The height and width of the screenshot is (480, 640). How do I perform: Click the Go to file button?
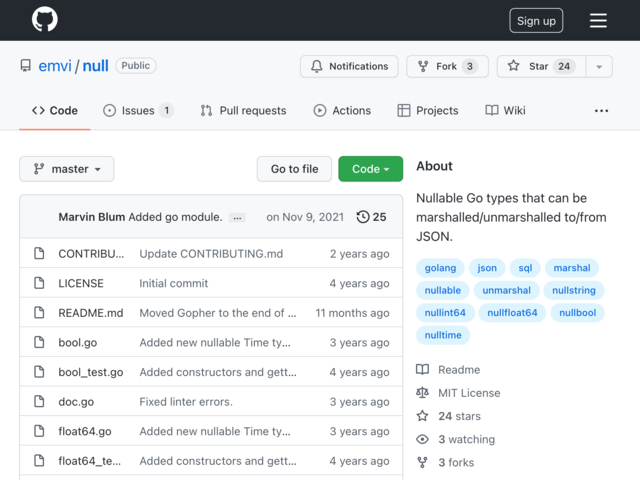[294, 169]
